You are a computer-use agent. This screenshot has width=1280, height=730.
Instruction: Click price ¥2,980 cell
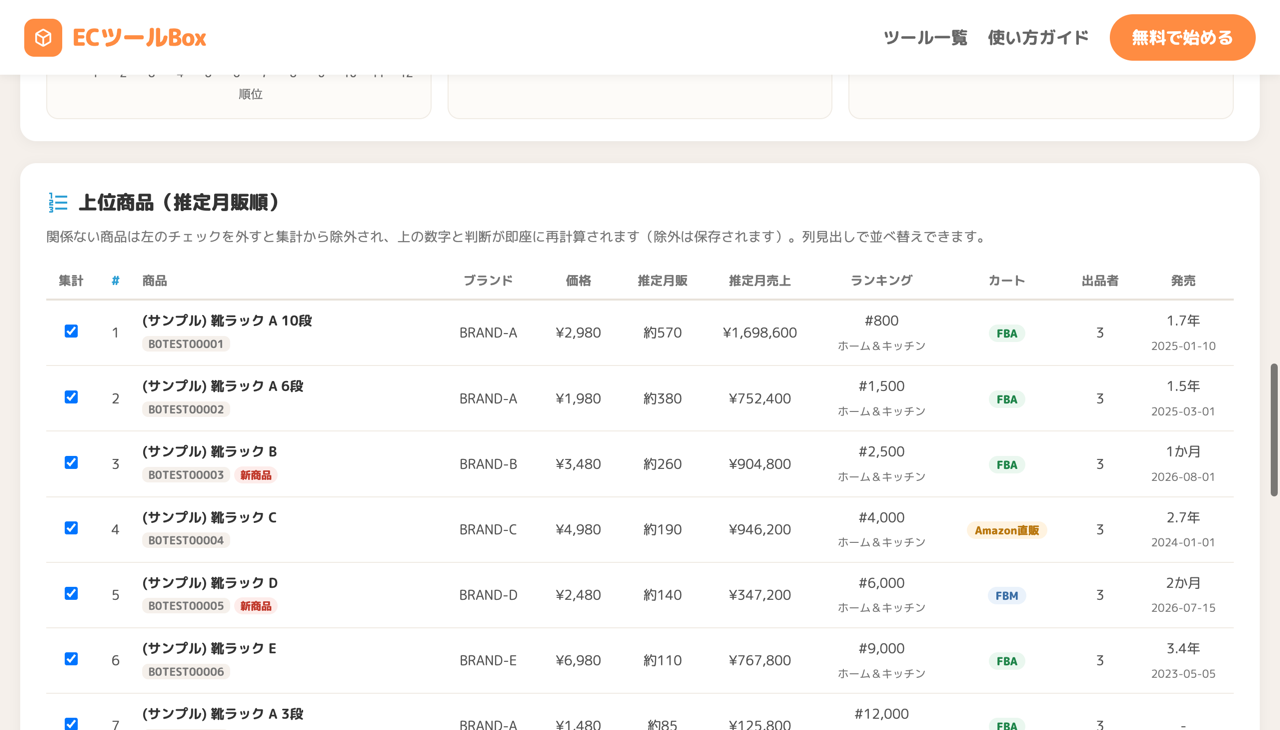point(578,333)
